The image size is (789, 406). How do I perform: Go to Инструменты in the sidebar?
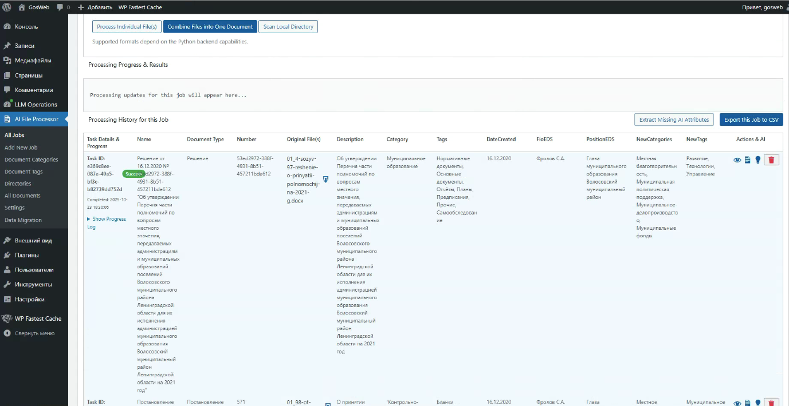point(32,284)
